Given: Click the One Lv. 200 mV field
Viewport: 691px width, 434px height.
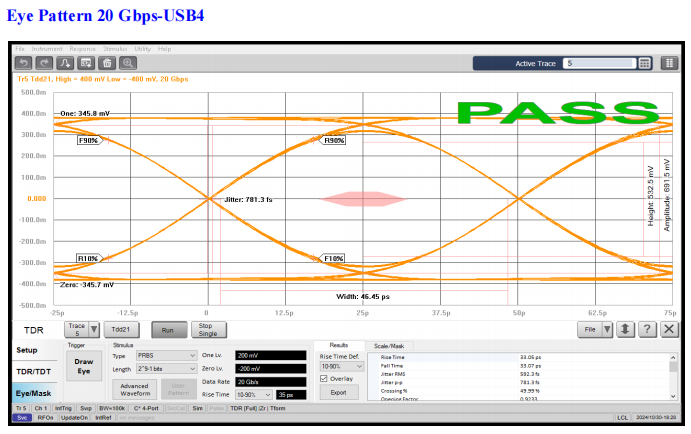Looking at the screenshot, I should tap(271, 356).
